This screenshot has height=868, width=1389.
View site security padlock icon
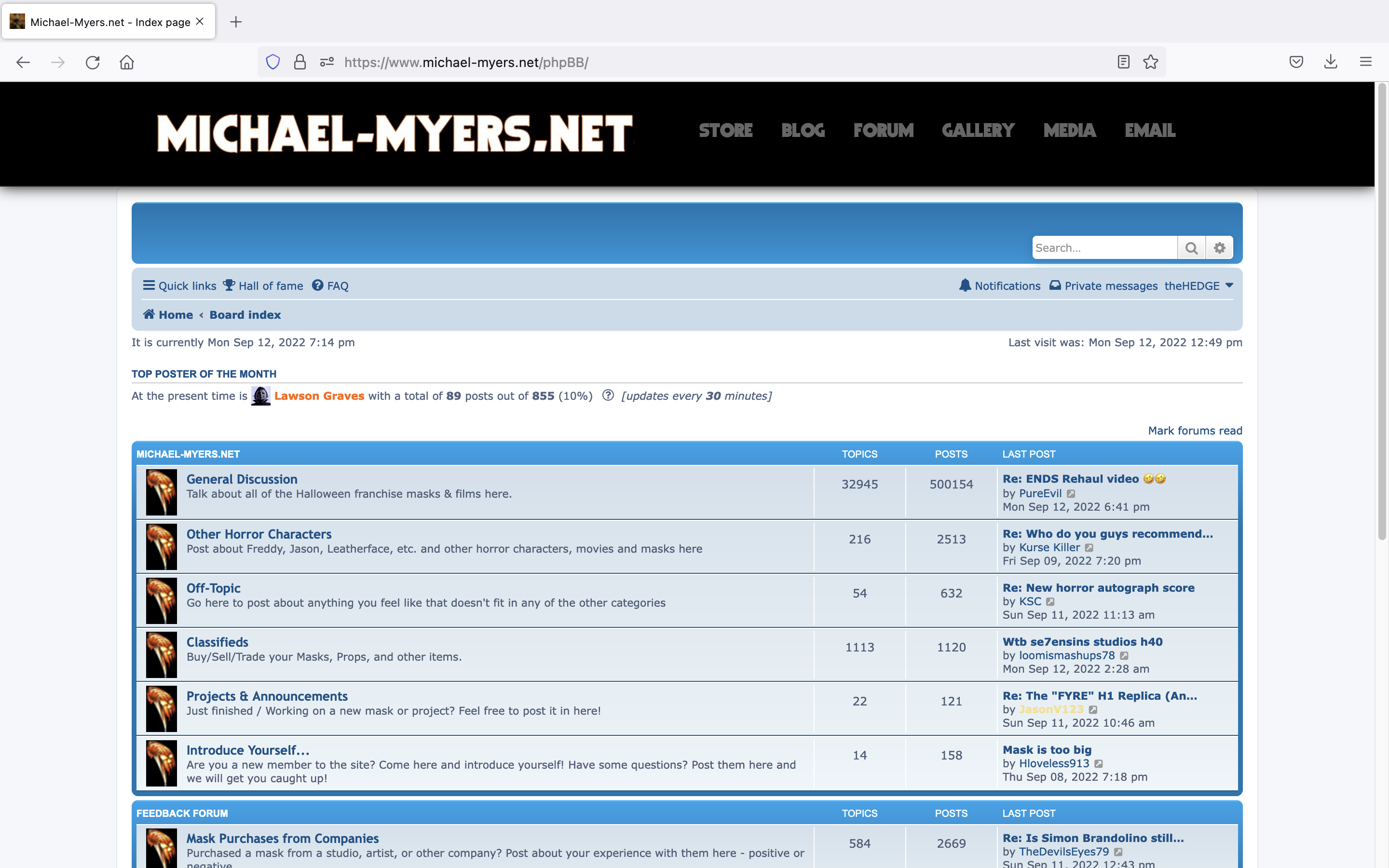[300, 62]
